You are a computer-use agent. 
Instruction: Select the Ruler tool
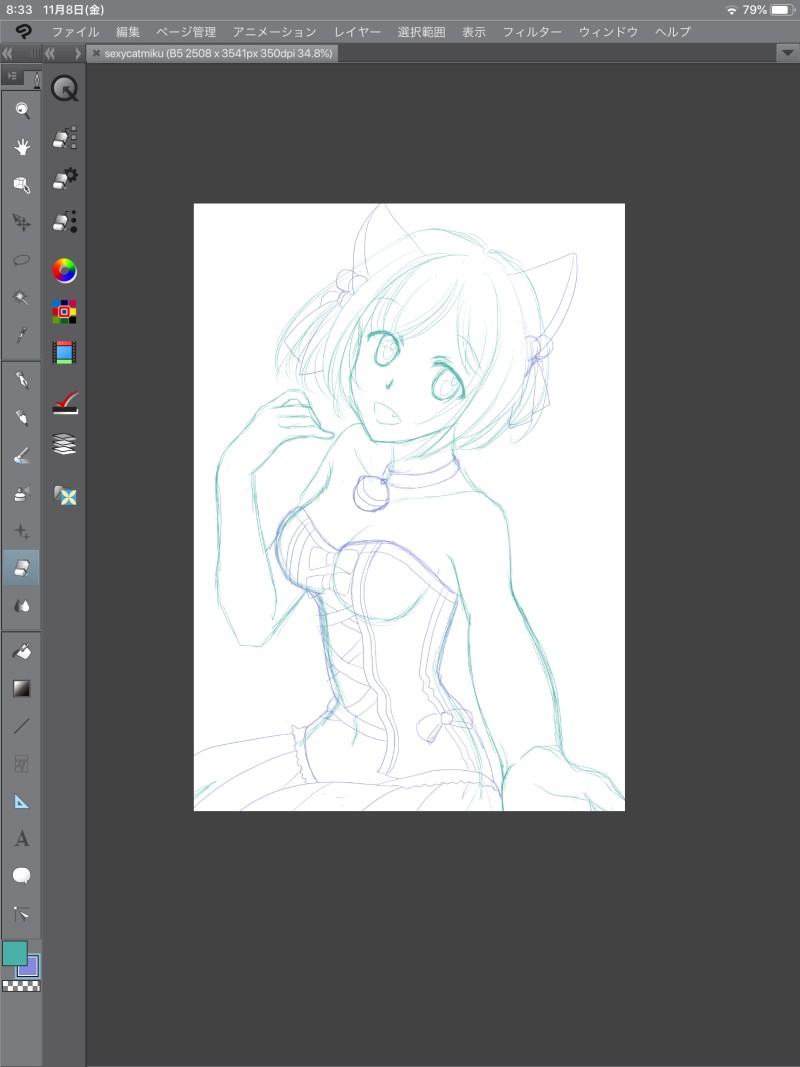pos(22,801)
